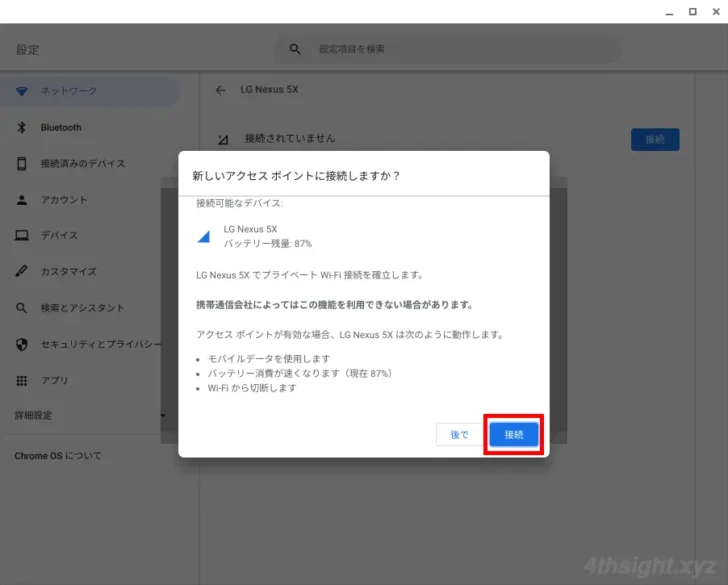Click the 設定 title in the header

coord(28,50)
